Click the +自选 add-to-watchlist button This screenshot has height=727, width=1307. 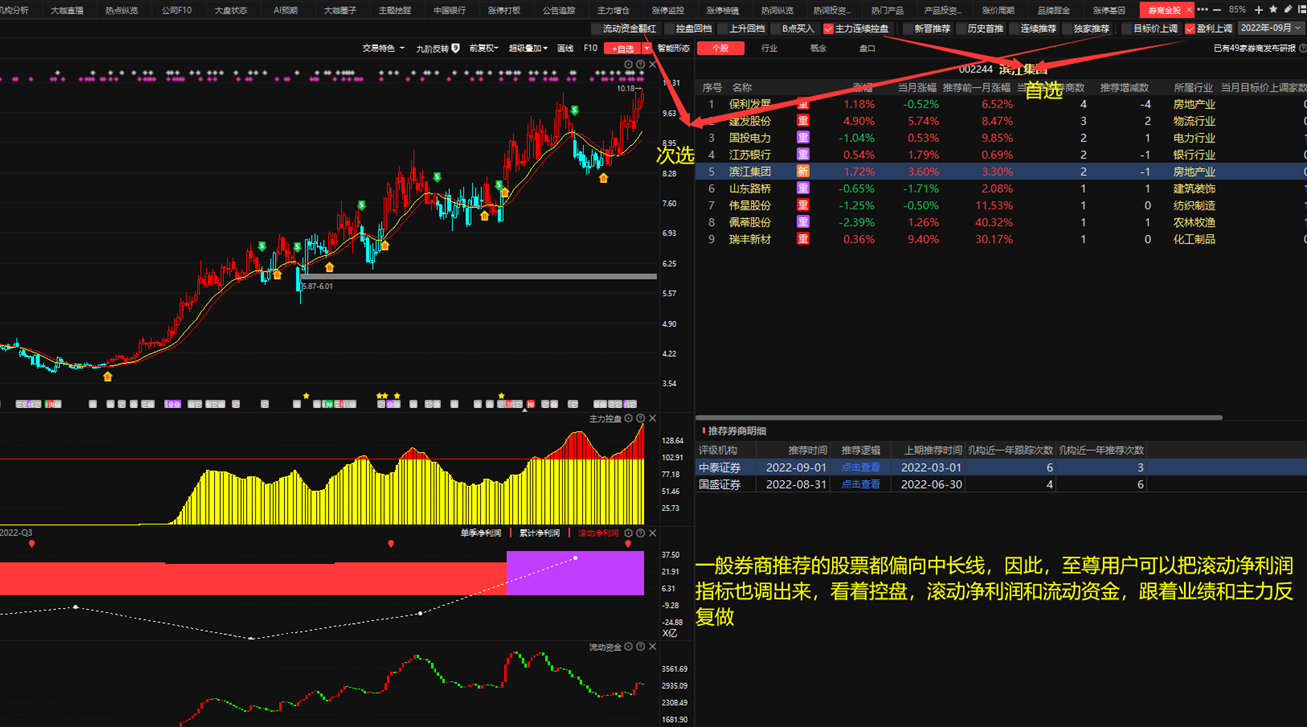pos(622,48)
